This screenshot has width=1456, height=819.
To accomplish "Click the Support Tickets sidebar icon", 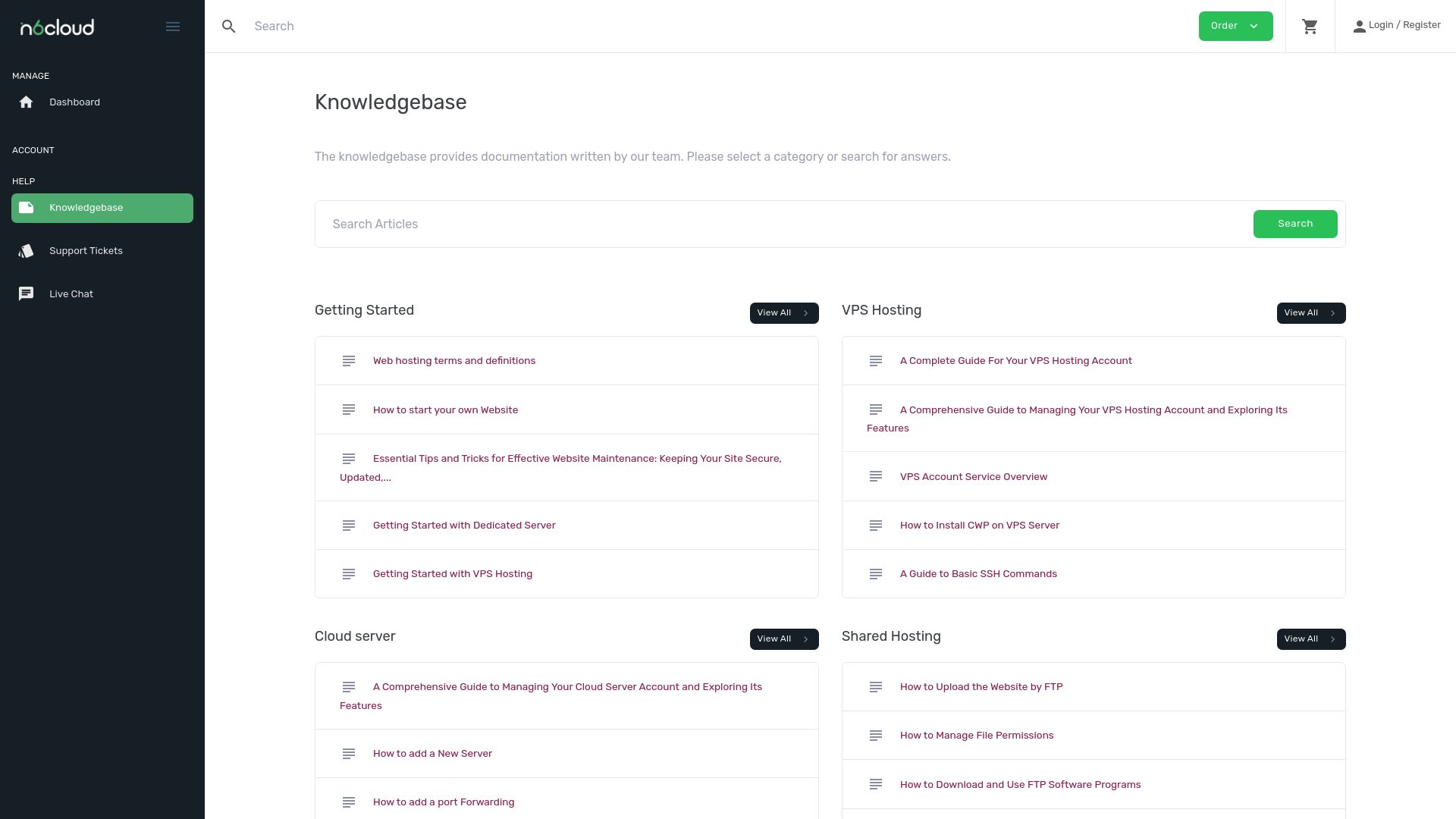I will (x=26, y=250).
